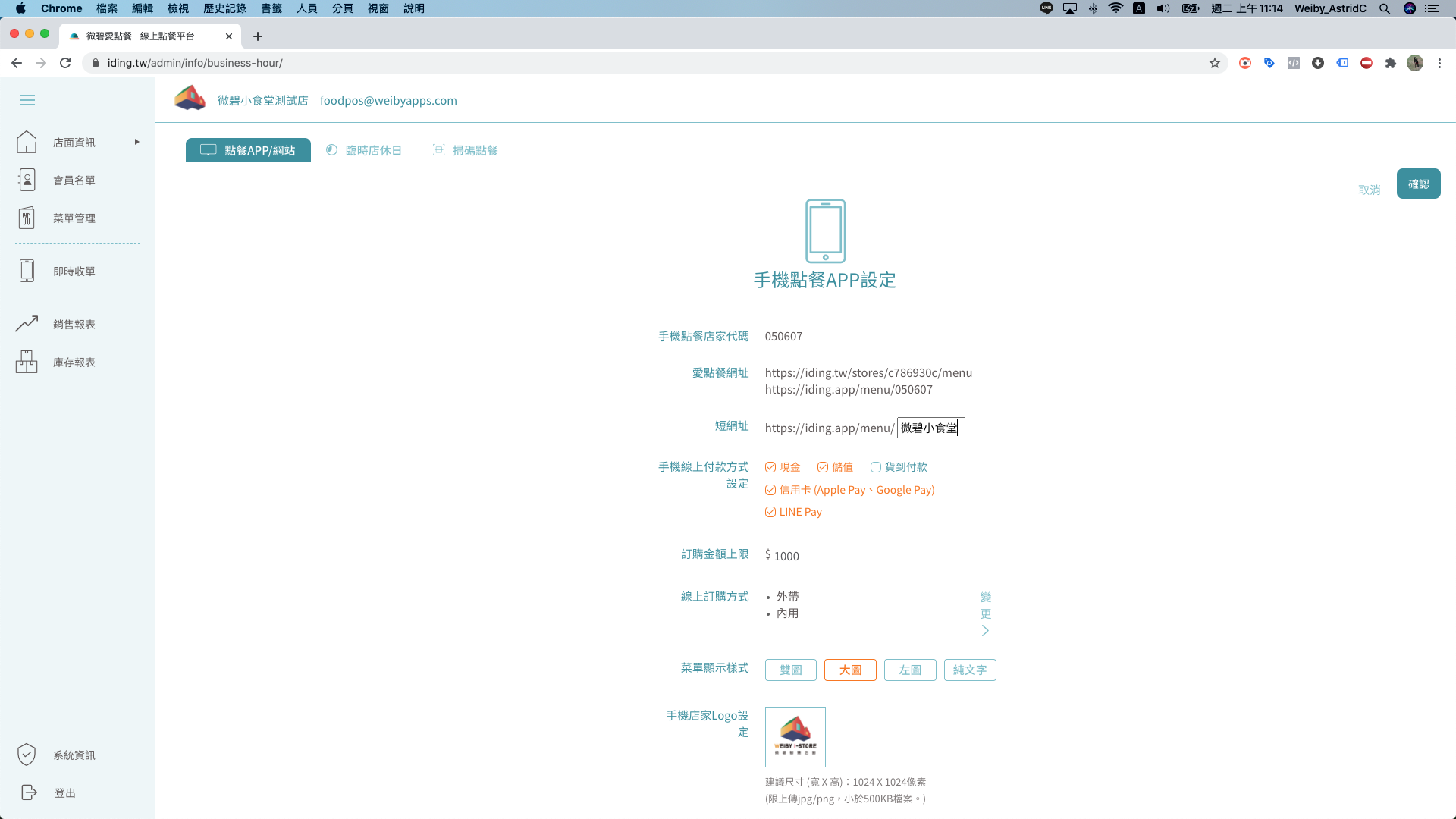Toggle the LINE Pay checkbox
This screenshot has width=1456, height=819.
tap(770, 512)
